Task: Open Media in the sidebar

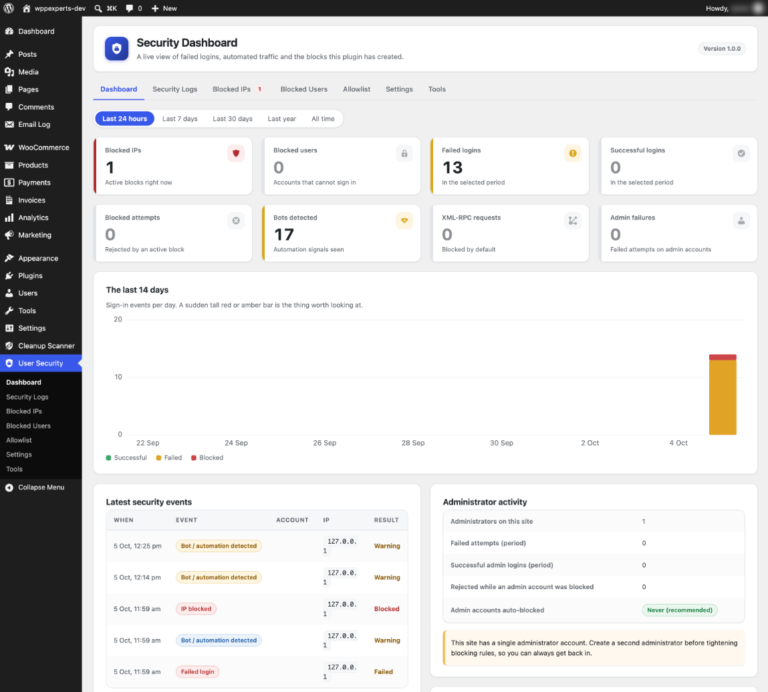Action: click(41, 72)
